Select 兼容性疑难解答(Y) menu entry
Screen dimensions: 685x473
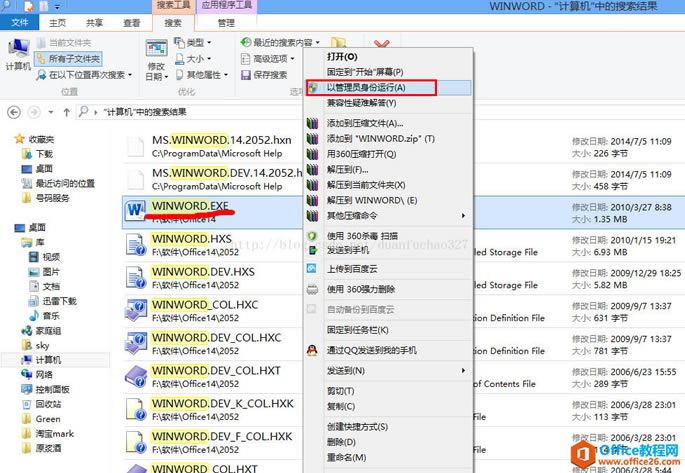361,103
